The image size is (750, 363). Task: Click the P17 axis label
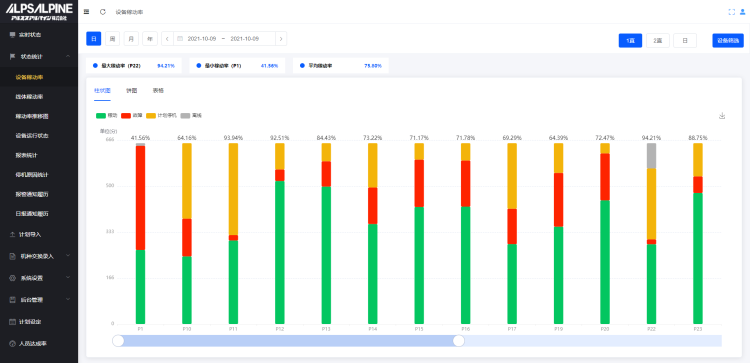(x=512, y=330)
